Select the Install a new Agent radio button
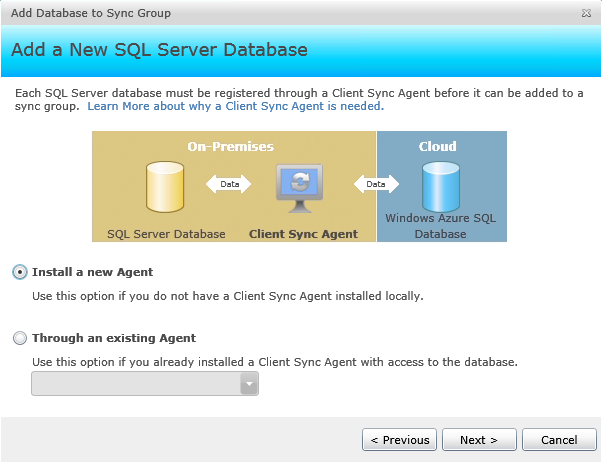 coord(20,272)
